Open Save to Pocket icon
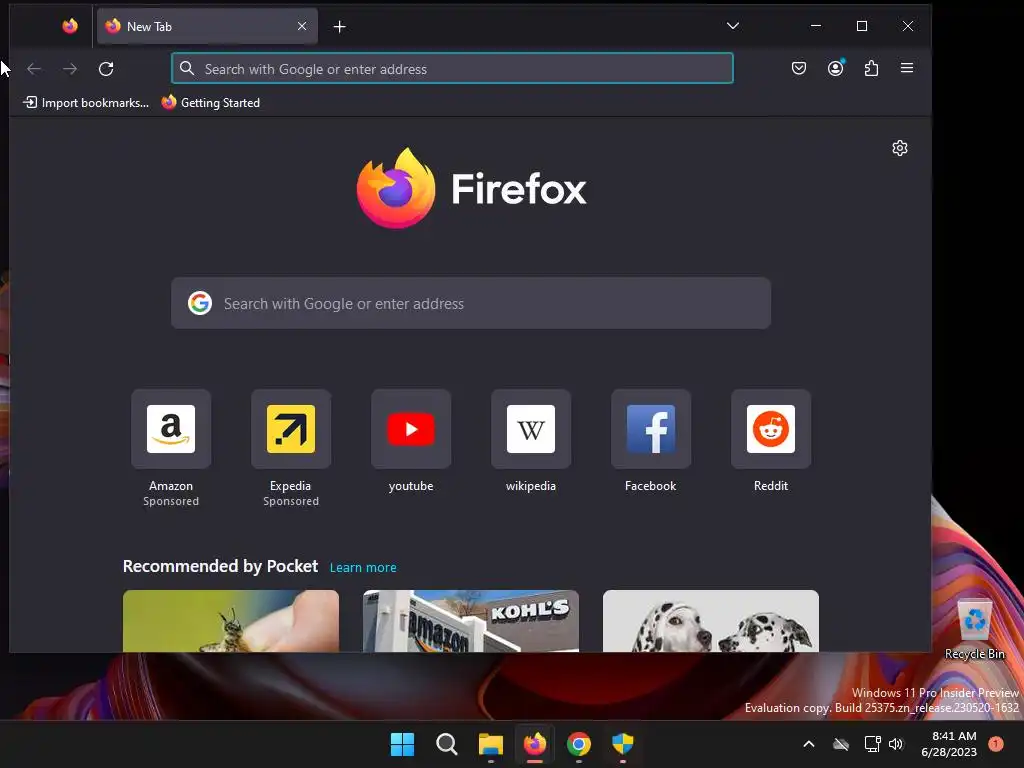 (799, 68)
